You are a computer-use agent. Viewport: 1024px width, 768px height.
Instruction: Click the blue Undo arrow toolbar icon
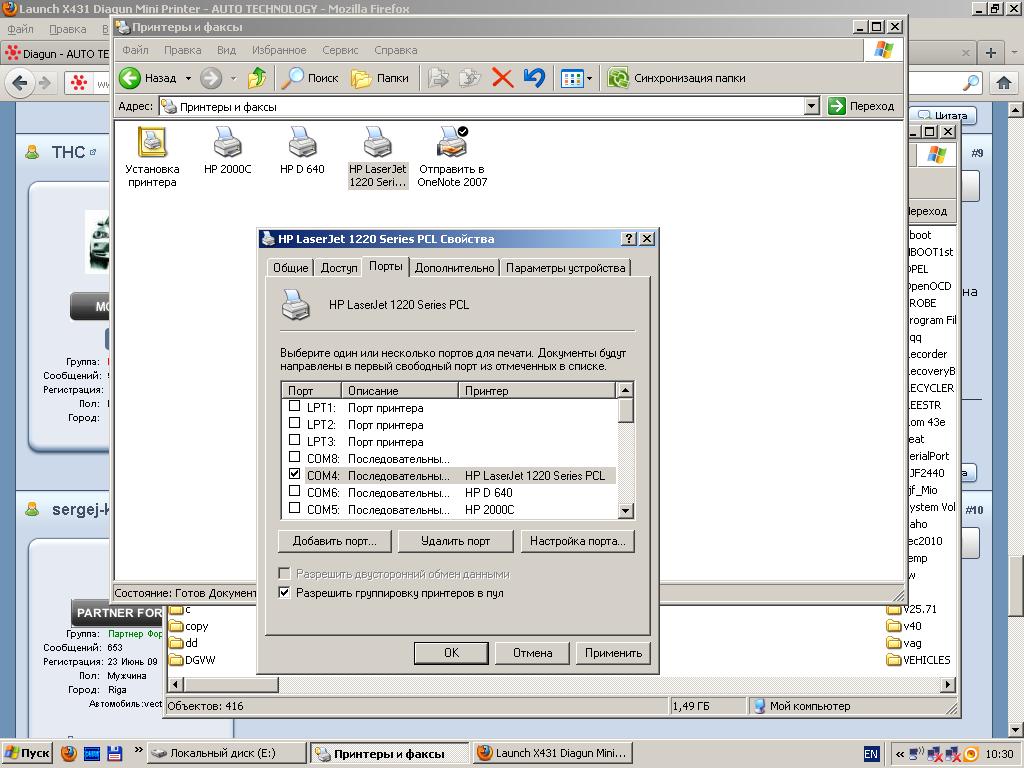[x=534, y=78]
